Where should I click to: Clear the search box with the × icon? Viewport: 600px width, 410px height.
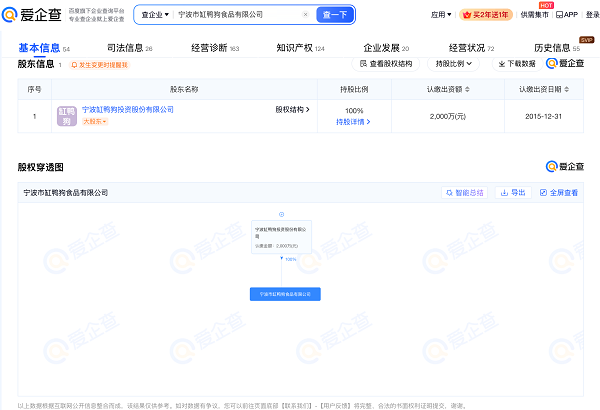[x=305, y=15]
